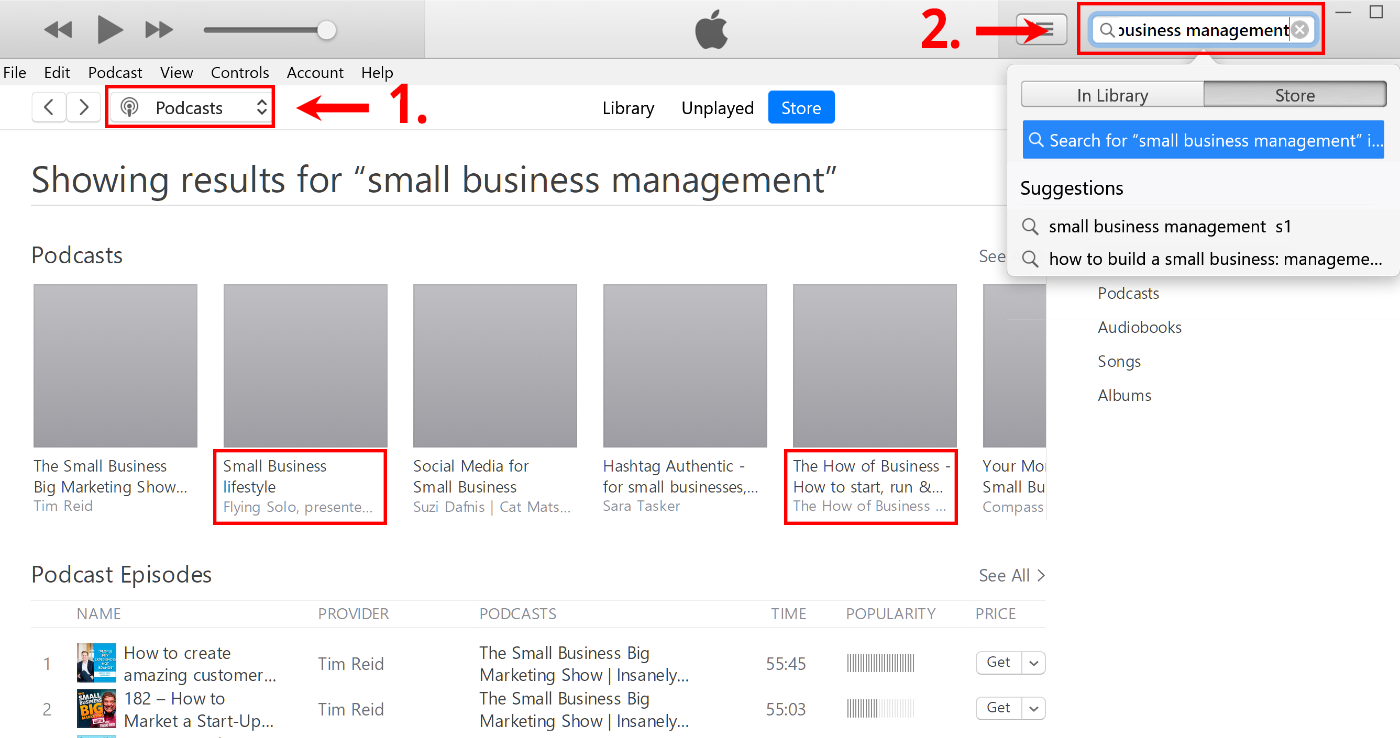The width and height of the screenshot is (1400, 738).
Task: Click Small Business lifestyle title text
Action: [275, 476]
